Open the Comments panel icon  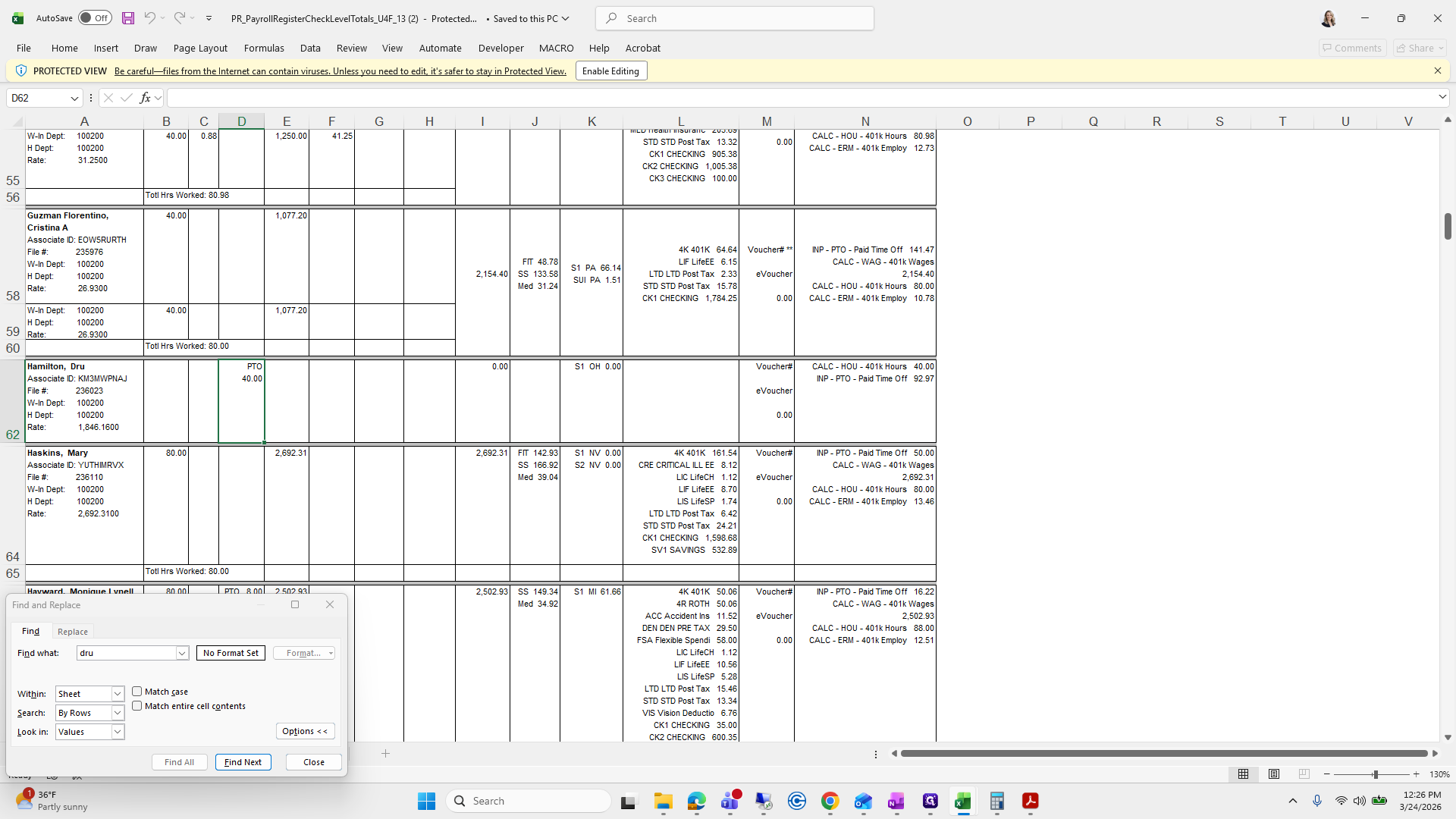1351,47
